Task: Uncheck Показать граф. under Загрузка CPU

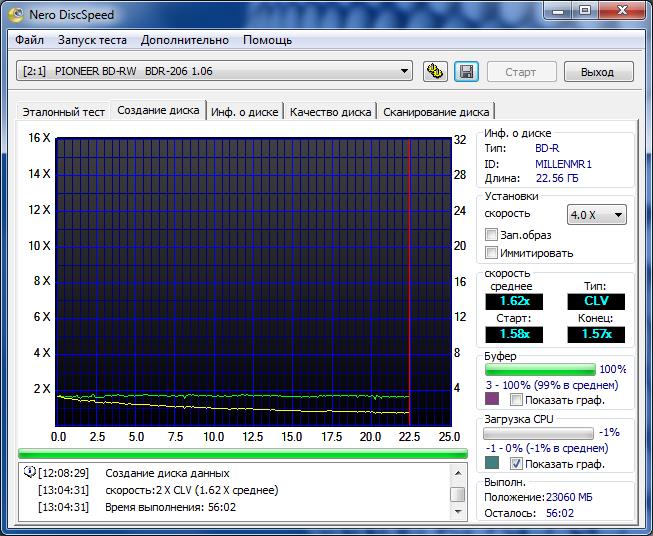Action: [x=517, y=464]
